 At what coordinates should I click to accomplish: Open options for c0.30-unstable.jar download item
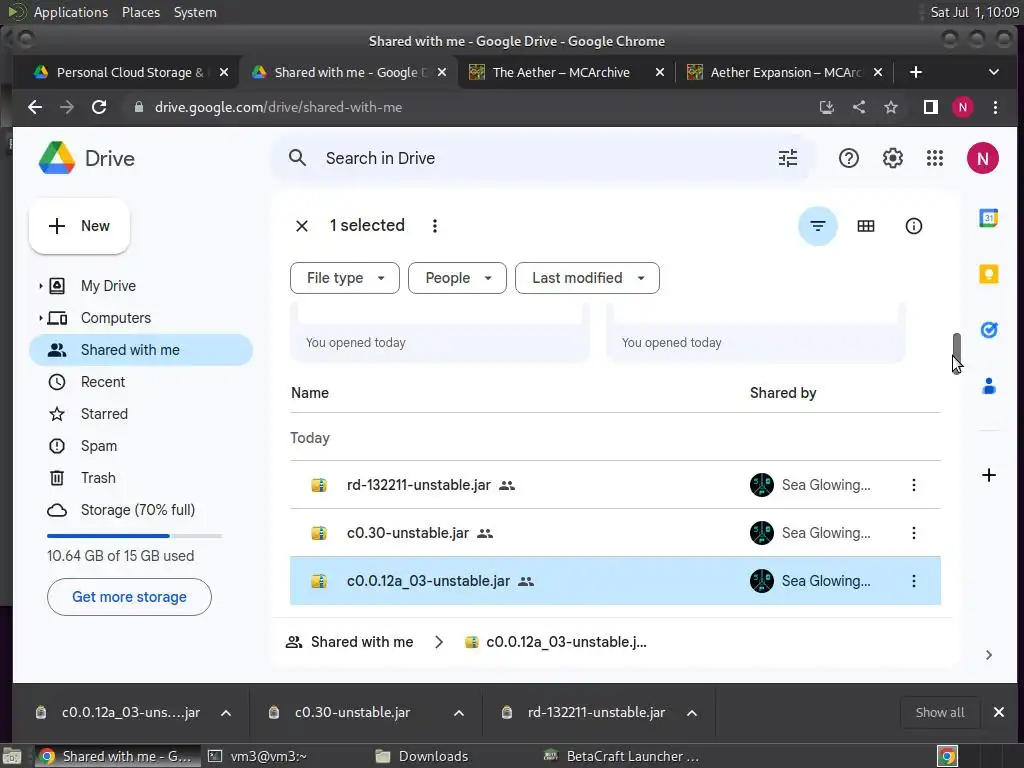459,713
